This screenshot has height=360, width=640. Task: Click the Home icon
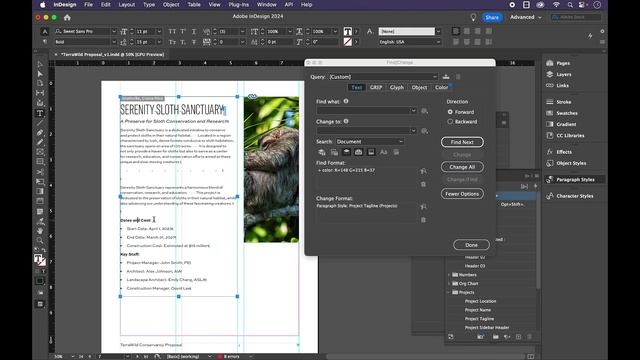coord(67,17)
